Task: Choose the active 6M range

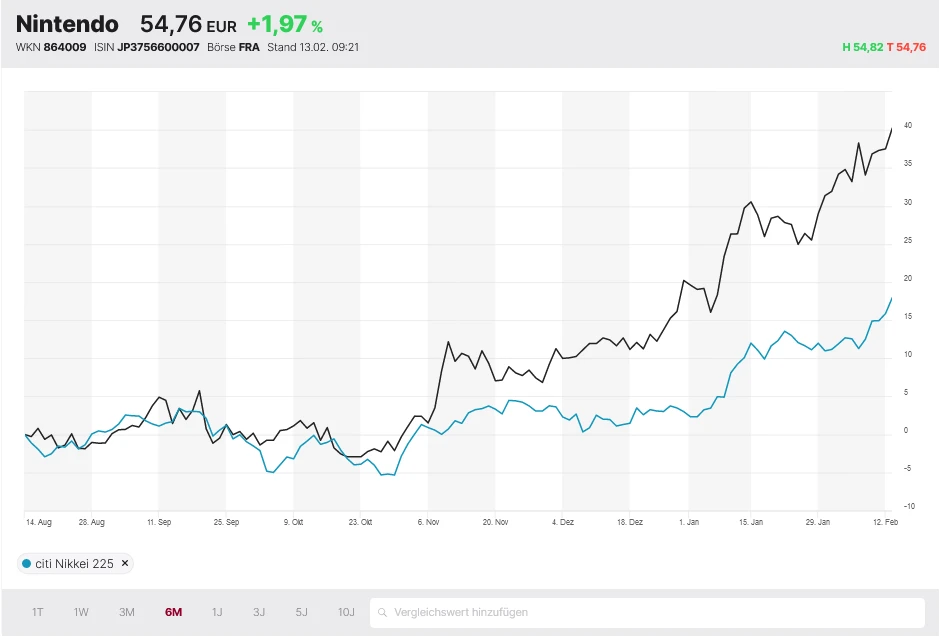Action: 173,612
